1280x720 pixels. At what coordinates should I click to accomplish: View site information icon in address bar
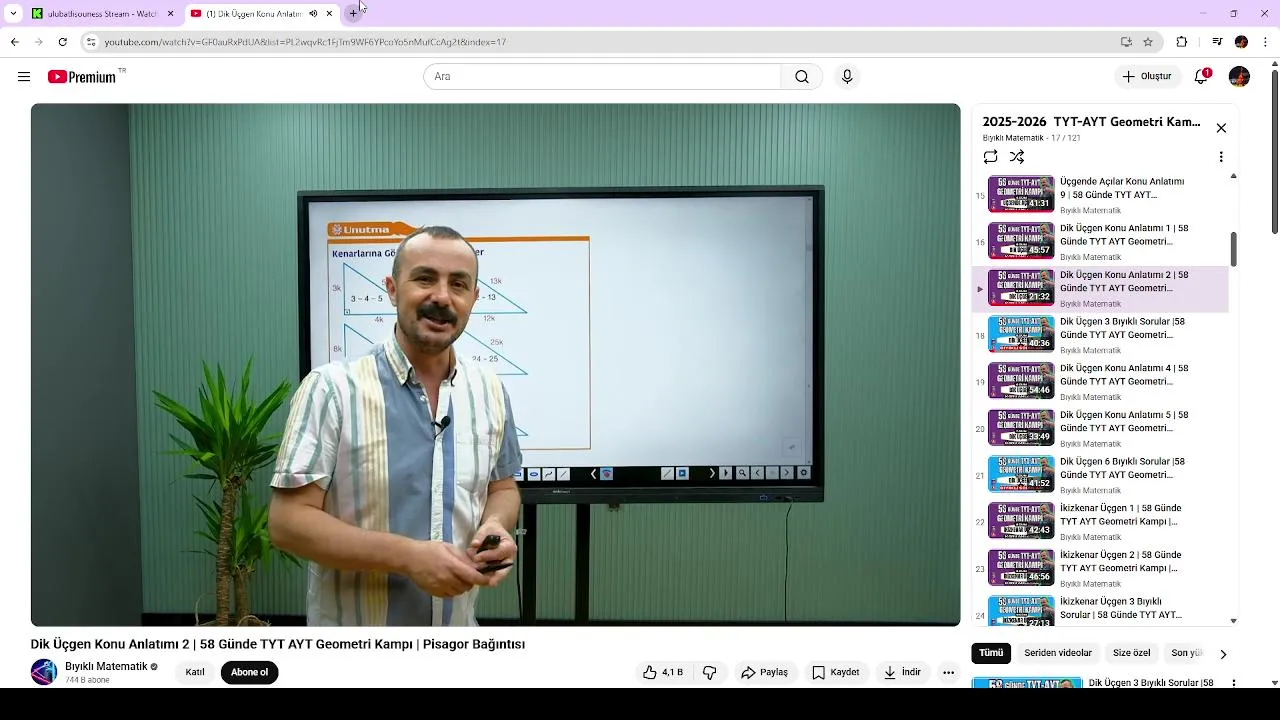click(90, 42)
